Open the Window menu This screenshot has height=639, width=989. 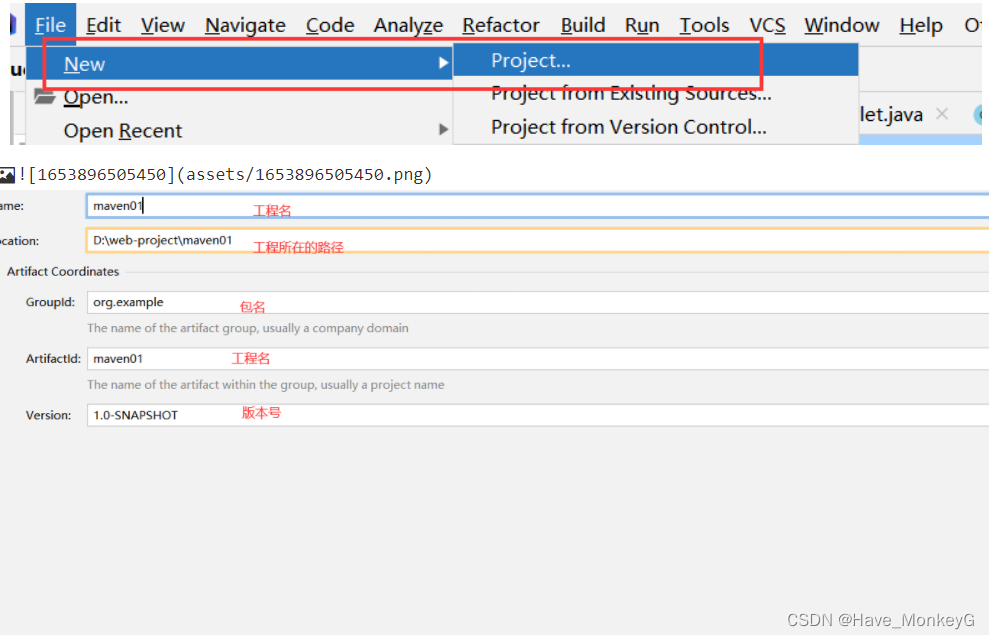[x=841, y=25]
